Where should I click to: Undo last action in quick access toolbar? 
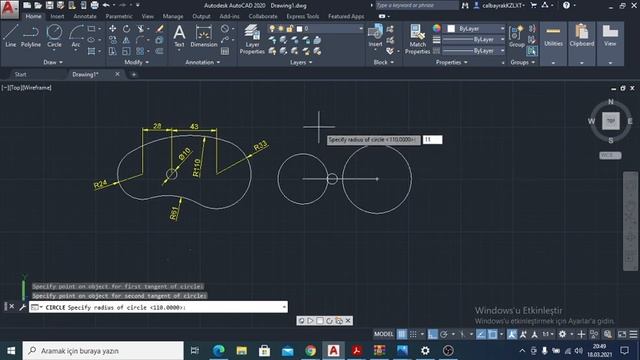tap(106, 5)
